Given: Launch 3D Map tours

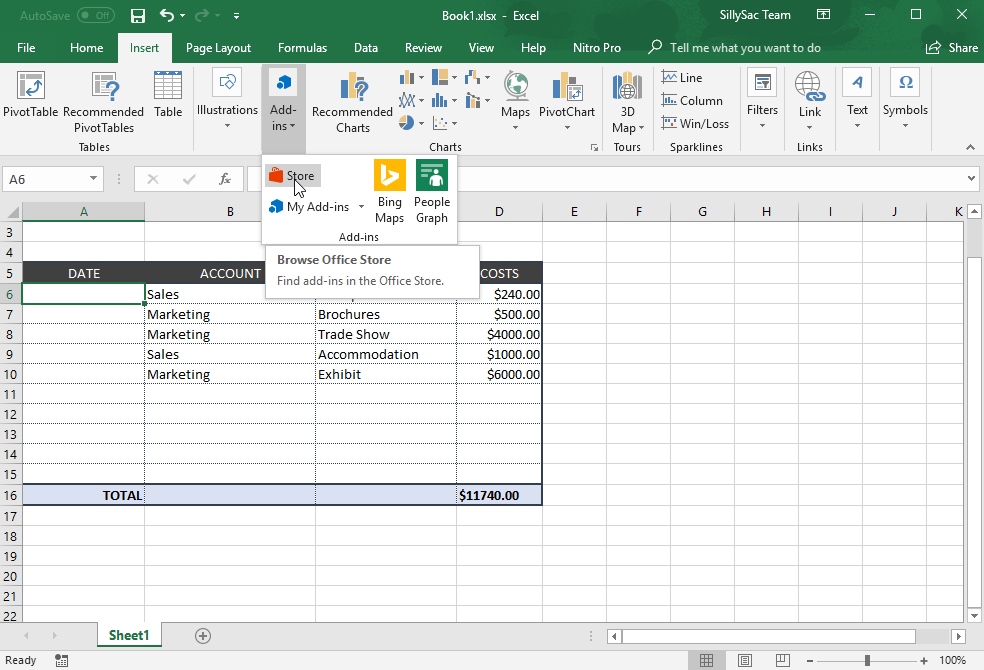Looking at the screenshot, I should pos(628,103).
